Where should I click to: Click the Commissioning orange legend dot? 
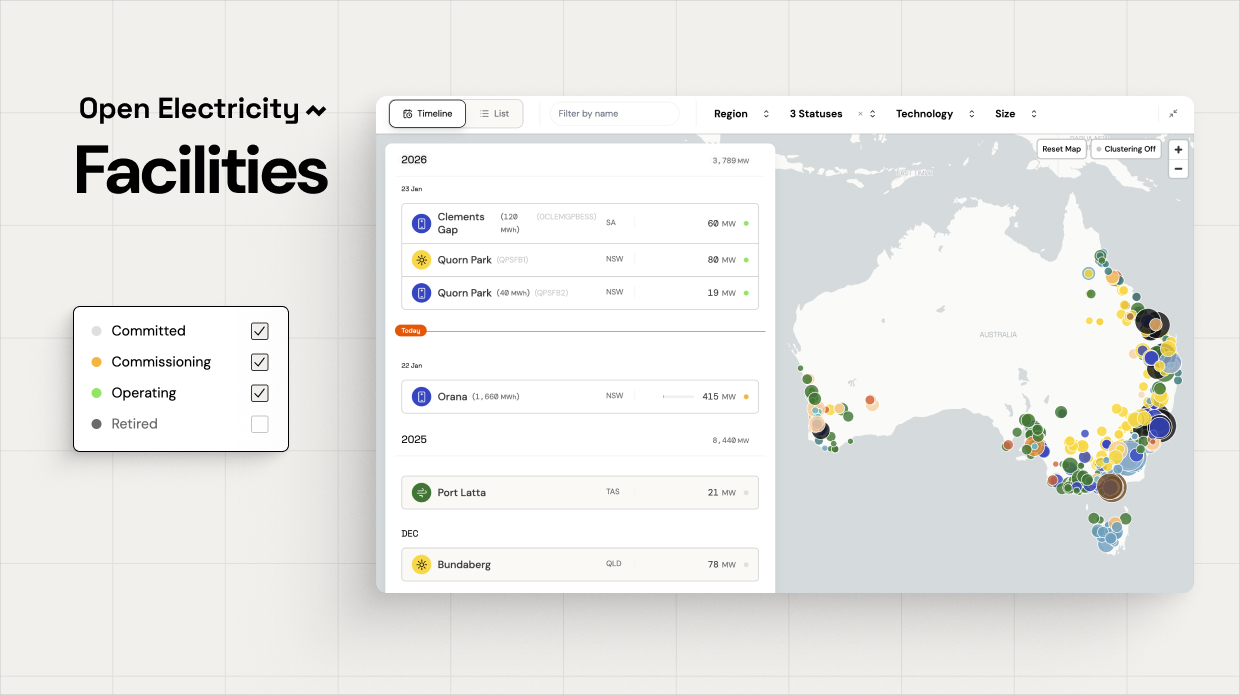point(96,362)
